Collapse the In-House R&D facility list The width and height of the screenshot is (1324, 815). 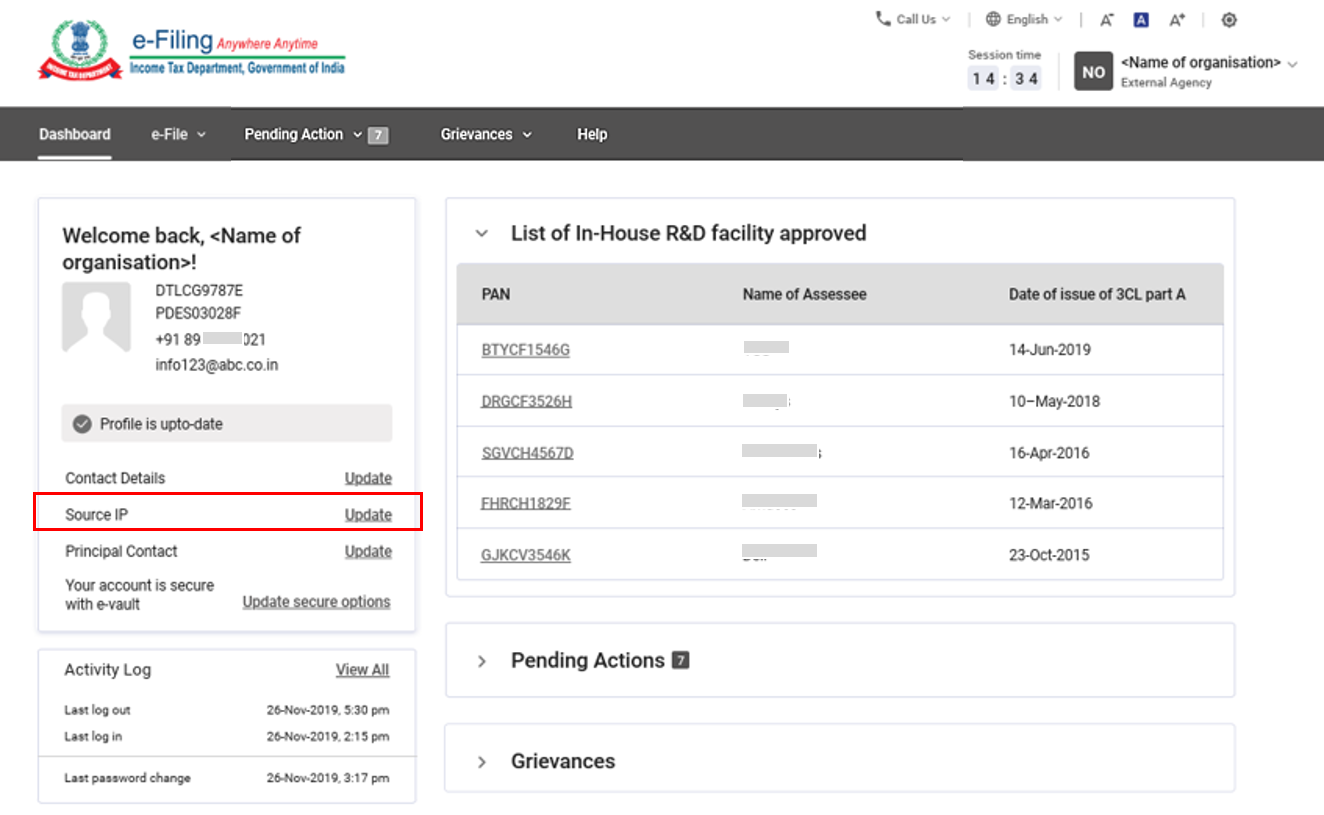(x=482, y=233)
